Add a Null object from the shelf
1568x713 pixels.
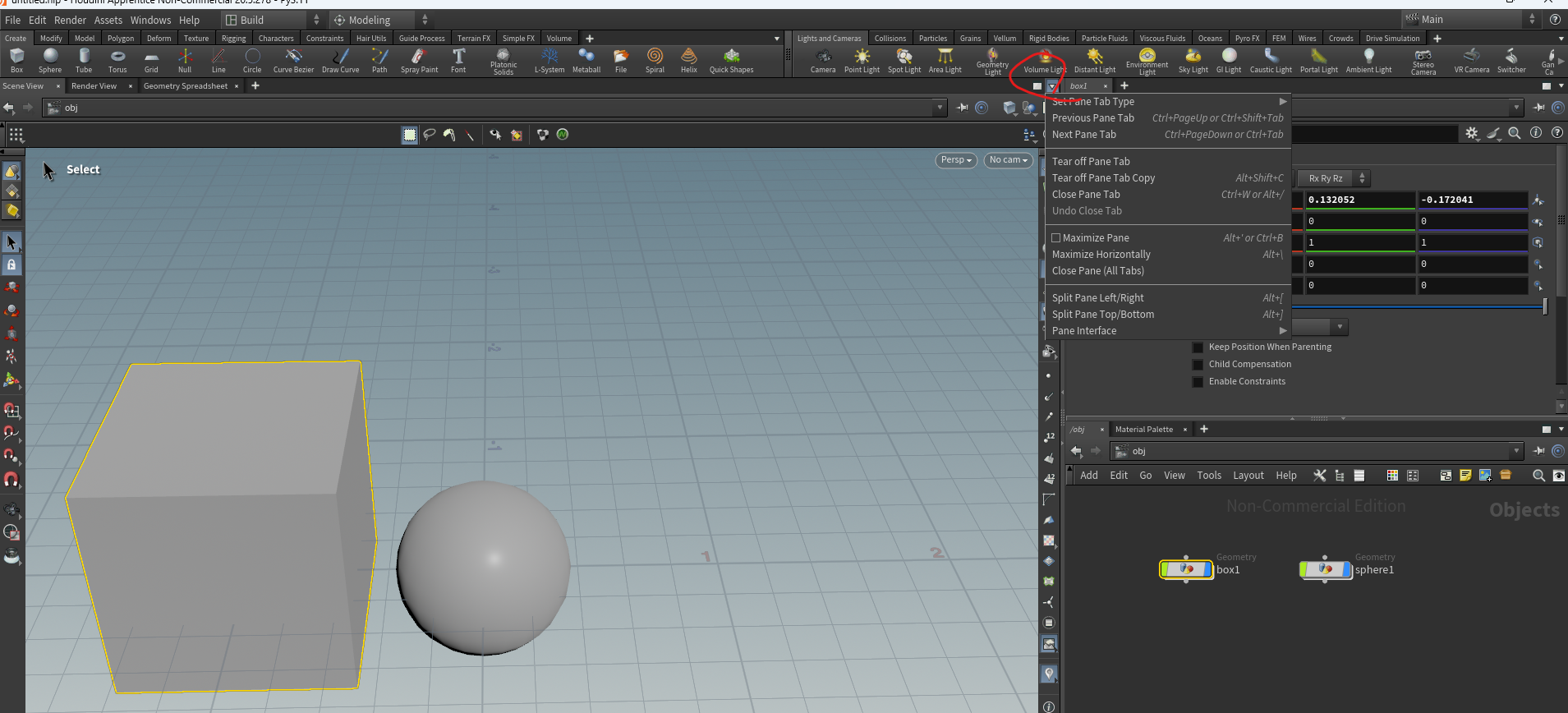pyautogui.click(x=185, y=60)
